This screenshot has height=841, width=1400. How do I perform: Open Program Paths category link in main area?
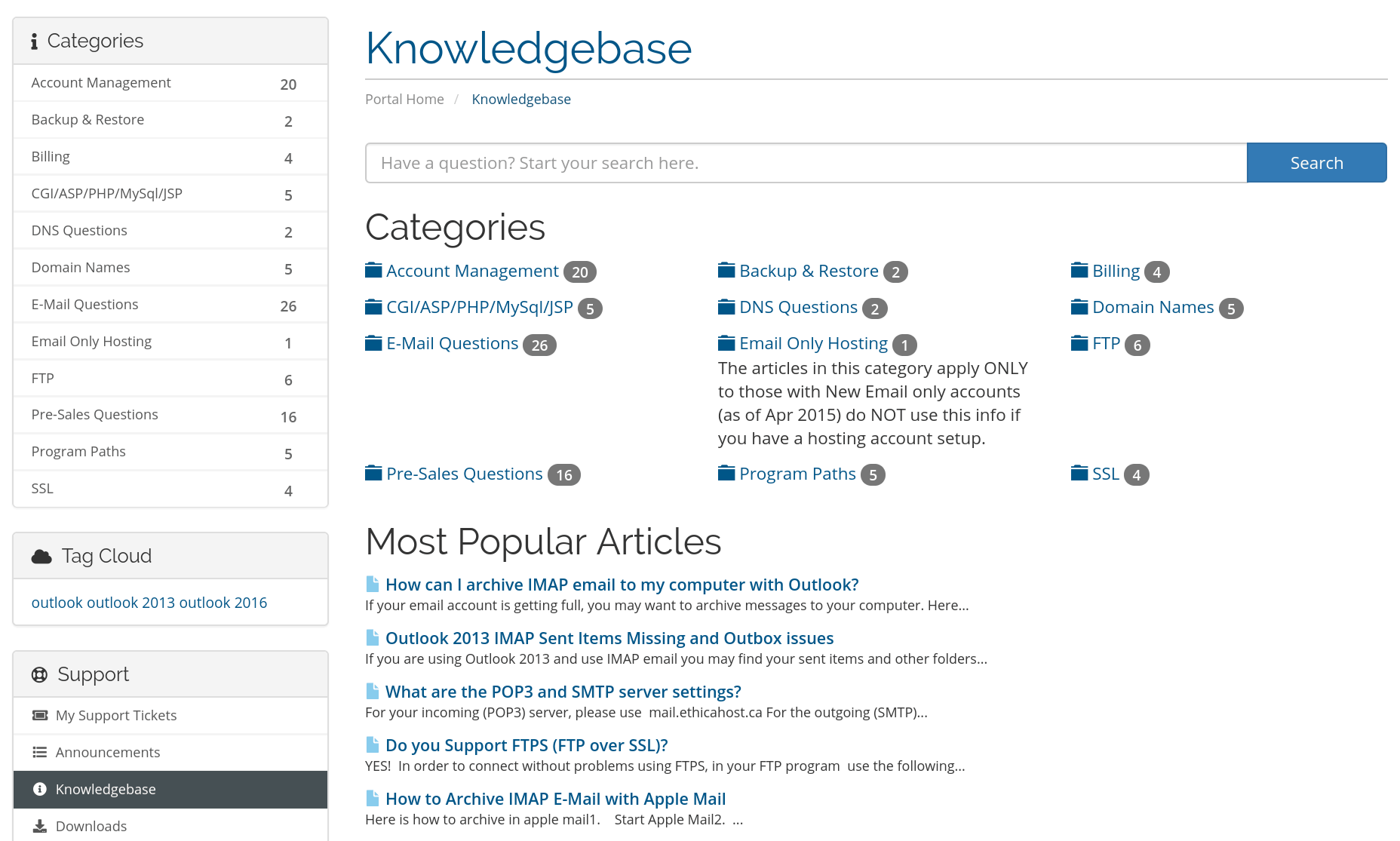pos(798,474)
